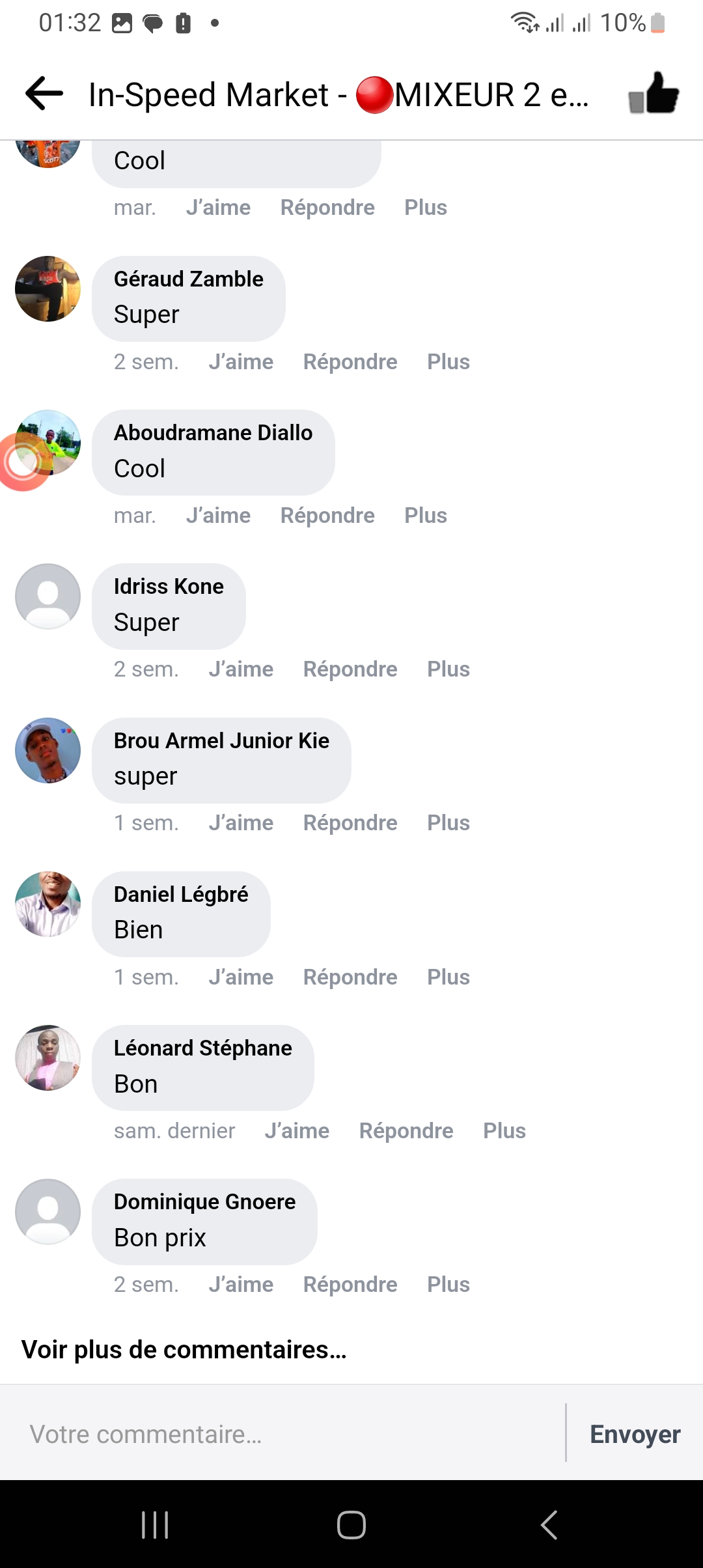Open Léonard Stéphane's profile name link
This screenshot has width=703, height=1568.
(202, 1048)
